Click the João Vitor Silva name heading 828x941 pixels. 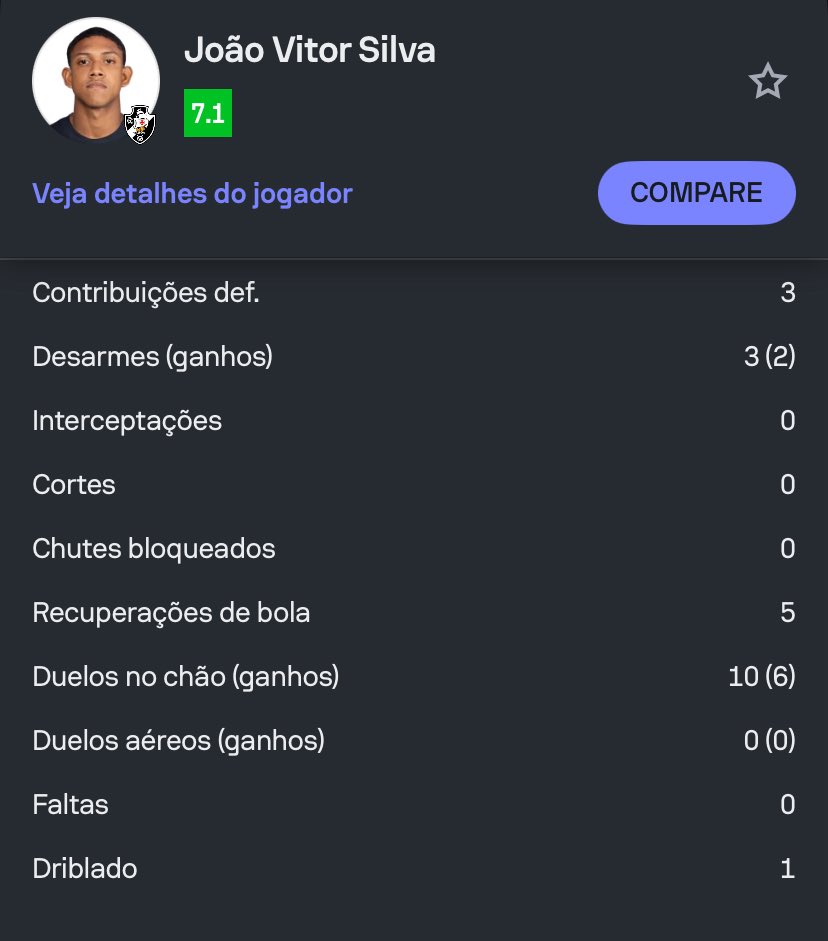point(310,51)
